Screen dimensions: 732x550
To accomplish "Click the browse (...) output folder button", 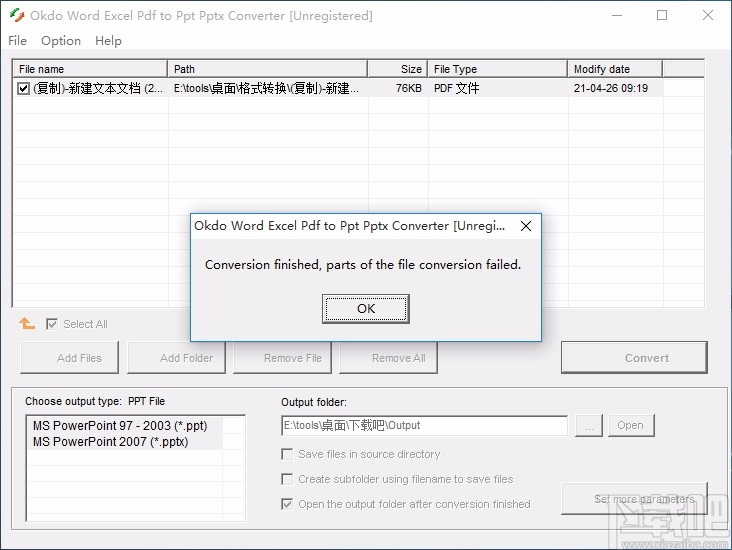I will [x=589, y=425].
